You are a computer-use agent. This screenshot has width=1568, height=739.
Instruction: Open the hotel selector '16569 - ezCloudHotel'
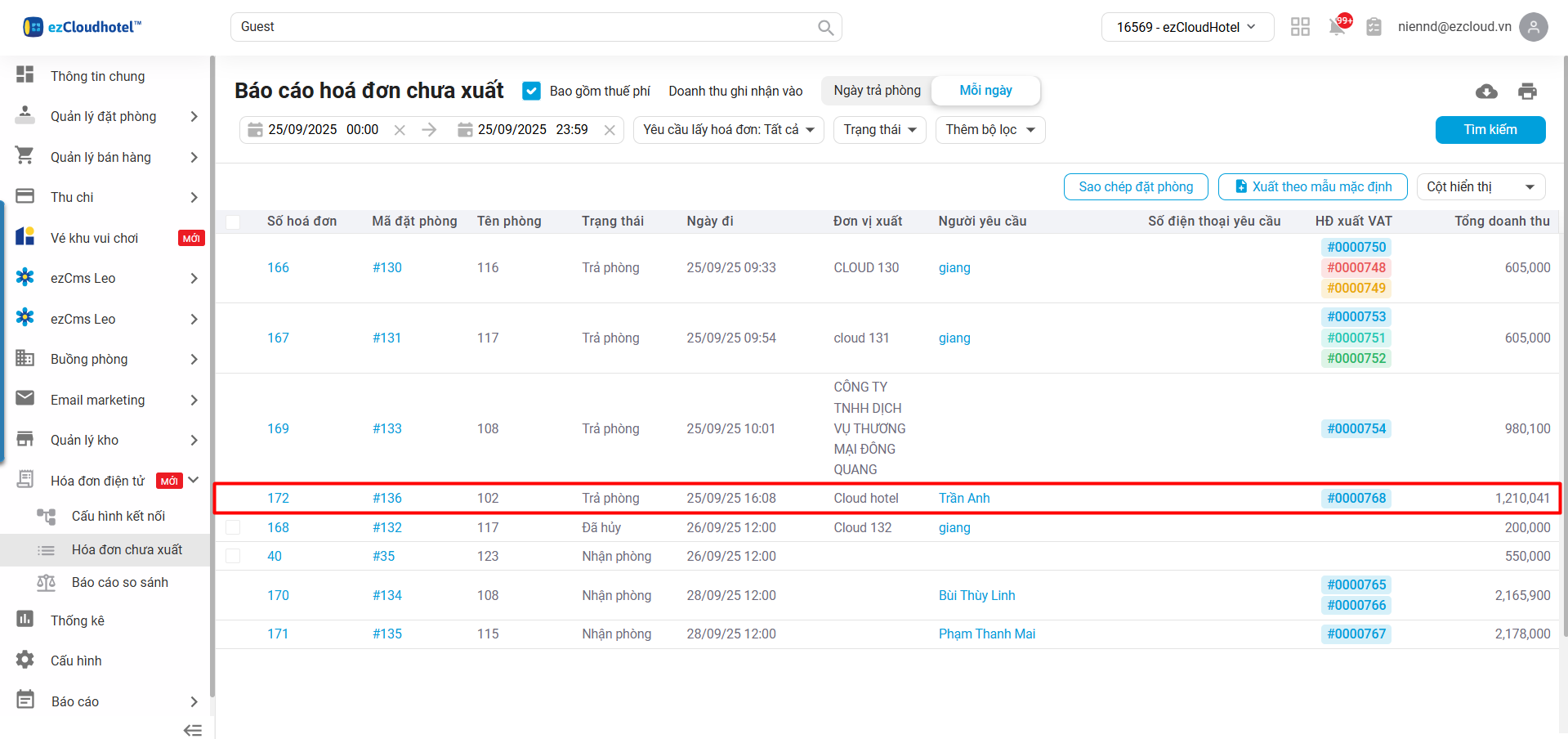click(1186, 27)
